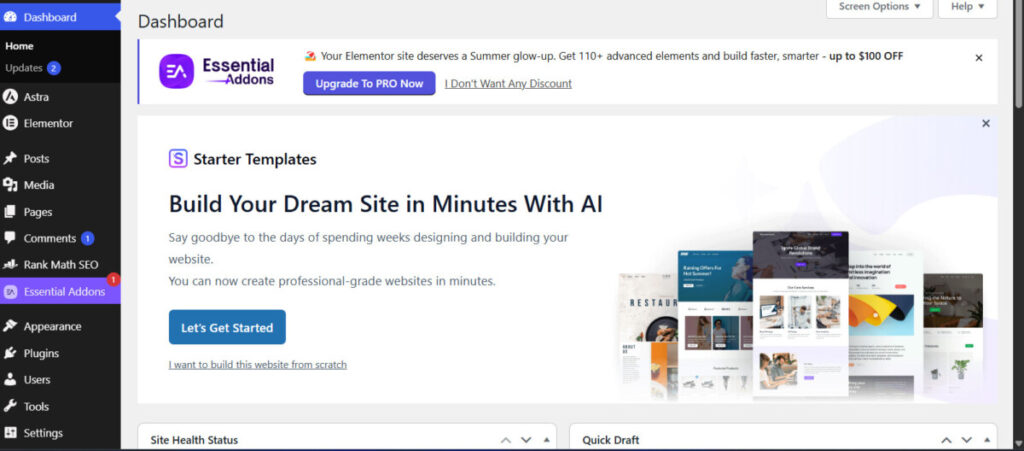The height and width of the screenshot is (451, 1024).
Task: Click the Pages icon in sidebar
Action: tap(10, 211)
